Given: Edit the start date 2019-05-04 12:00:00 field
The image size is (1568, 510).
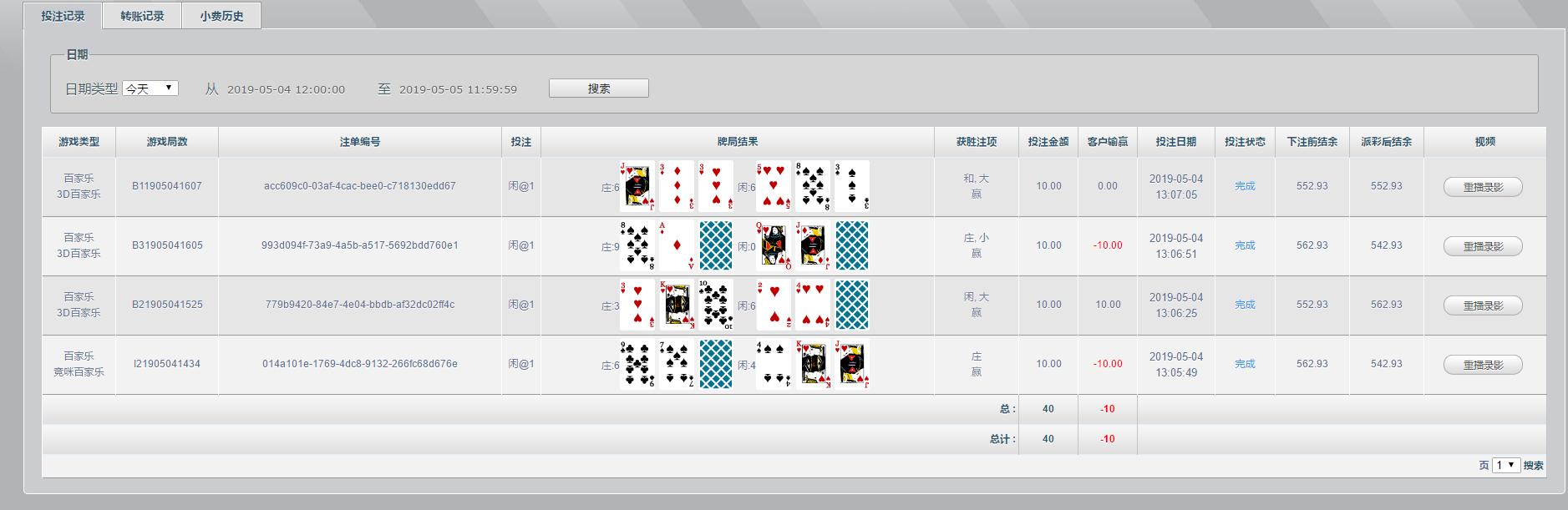Looking at the screenshot, I should 286,89.
